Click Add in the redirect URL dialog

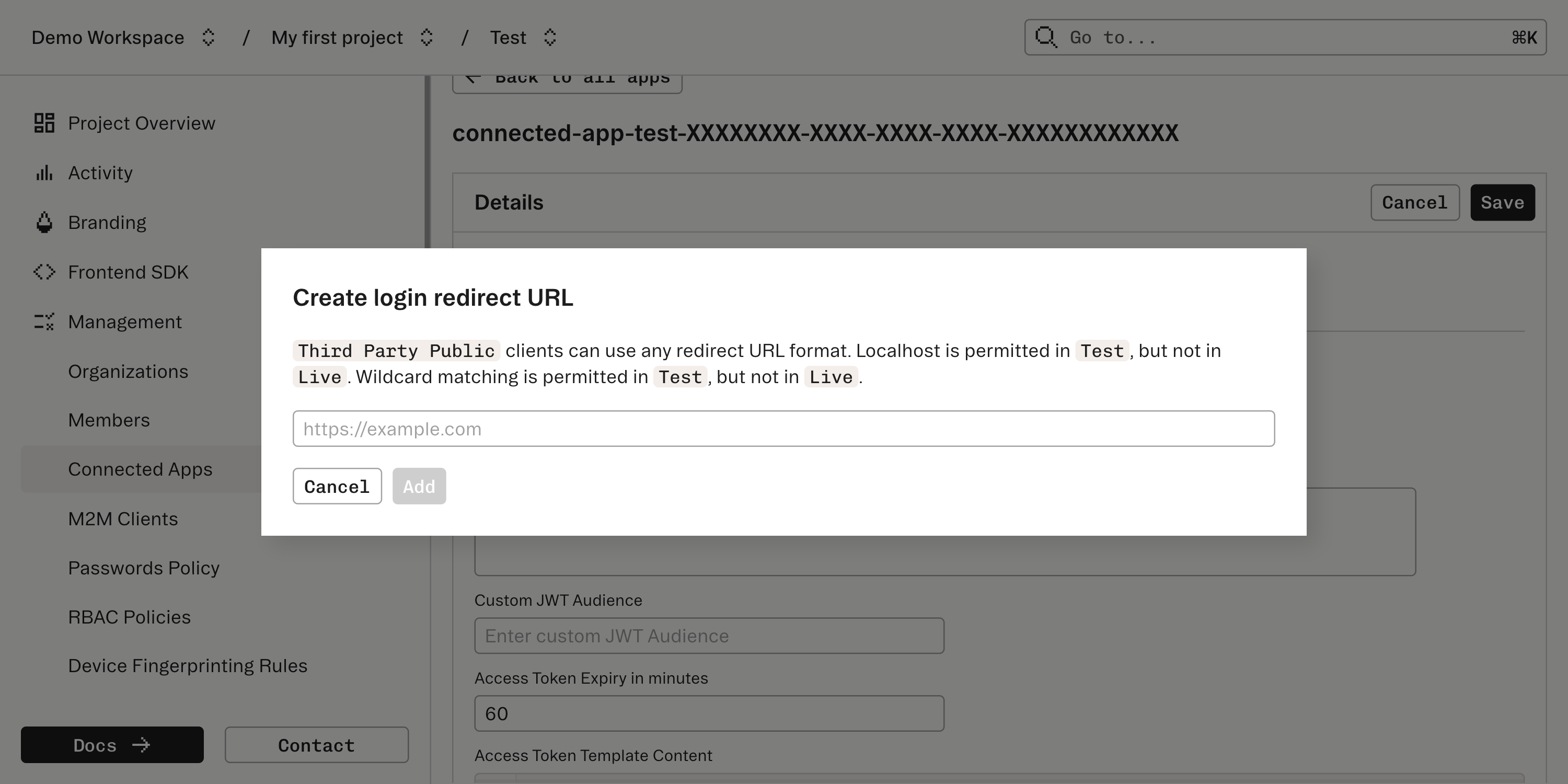419,486
